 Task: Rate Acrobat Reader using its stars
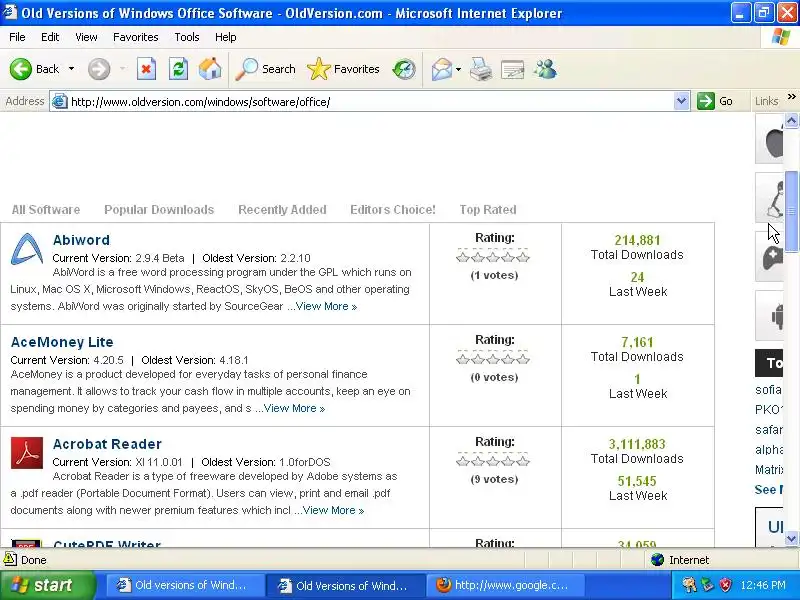click(493, 461)
